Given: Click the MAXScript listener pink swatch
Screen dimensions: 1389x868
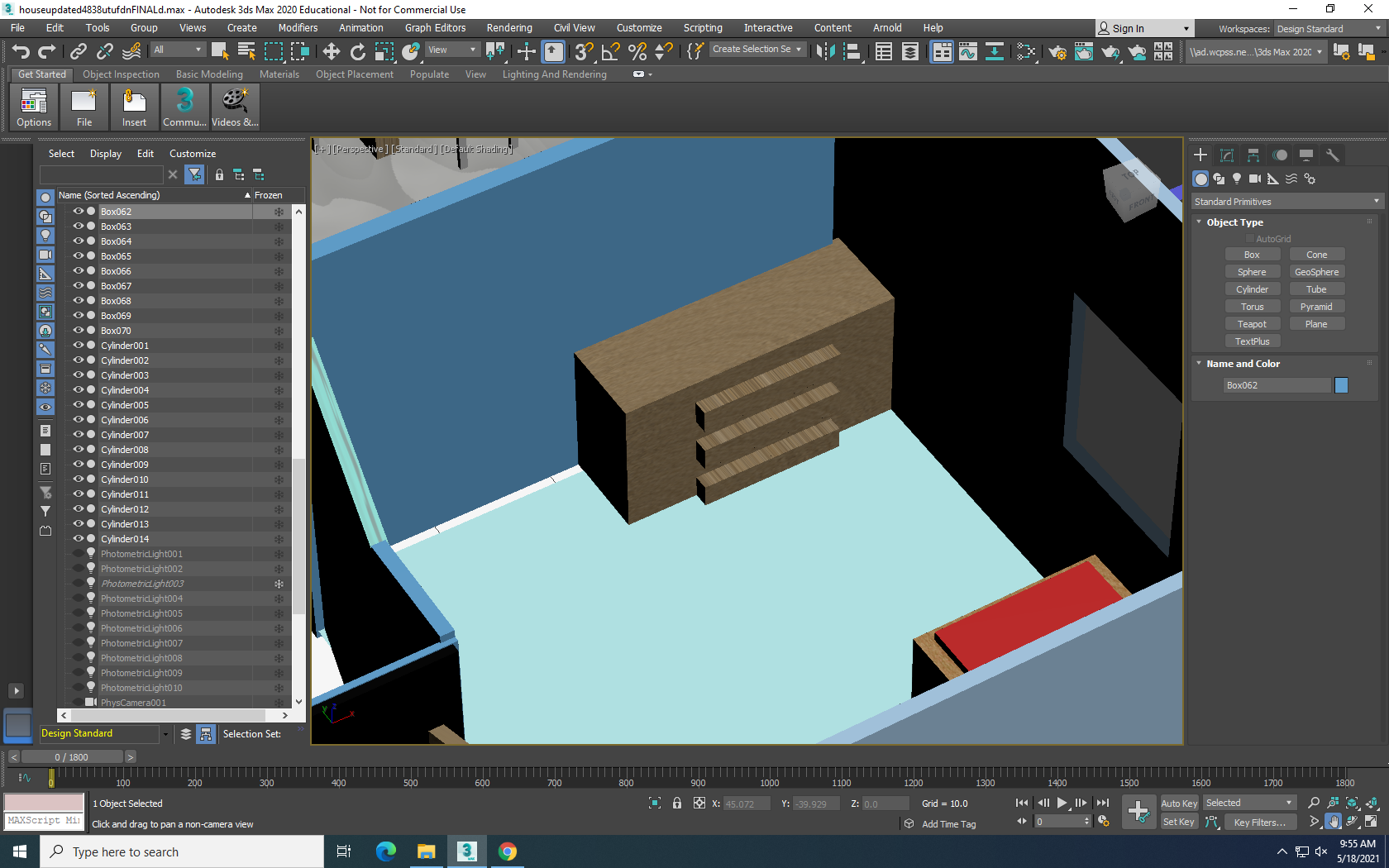Looking at the screenshot, I should coord(44,803).
